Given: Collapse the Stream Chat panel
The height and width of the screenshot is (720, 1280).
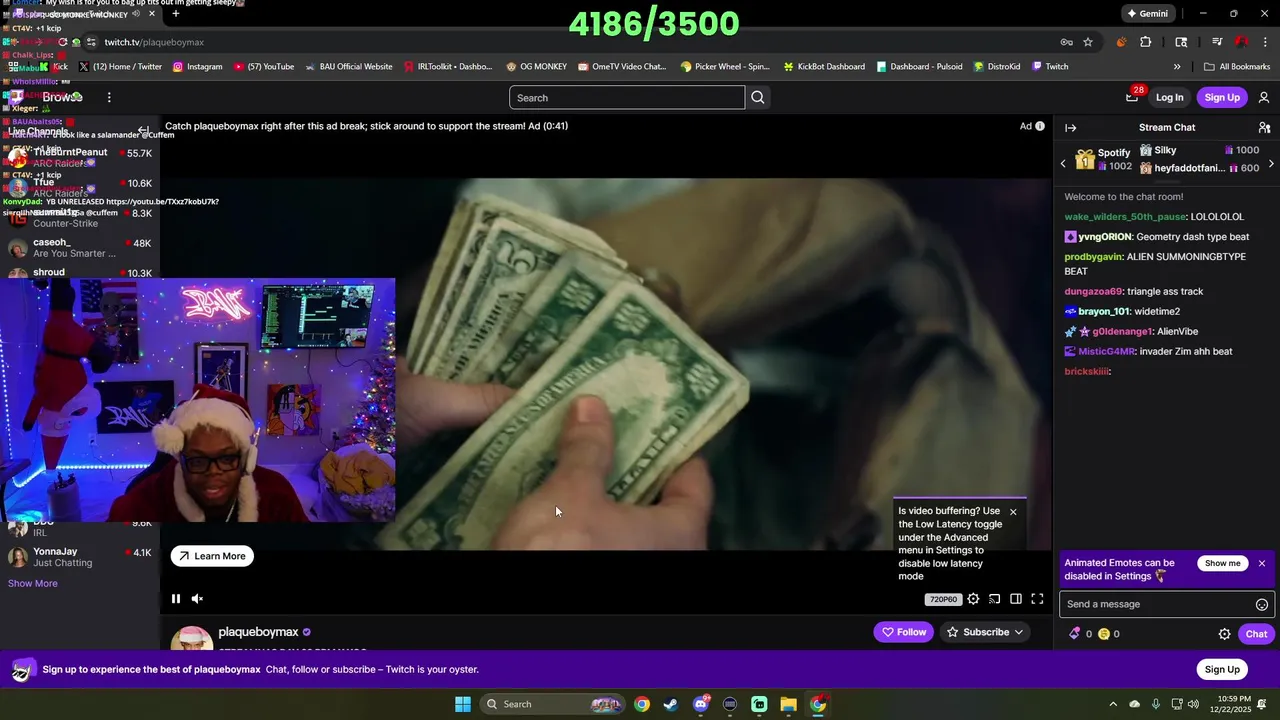Looking at the screenshot, I should [1070, 128].
